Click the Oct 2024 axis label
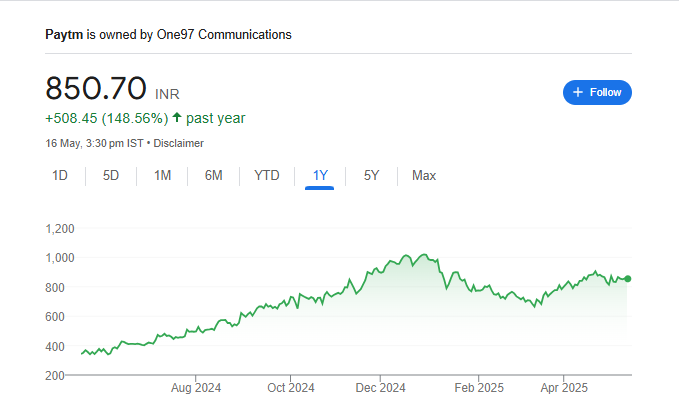679x411 pixels. (x=291, y=388)
